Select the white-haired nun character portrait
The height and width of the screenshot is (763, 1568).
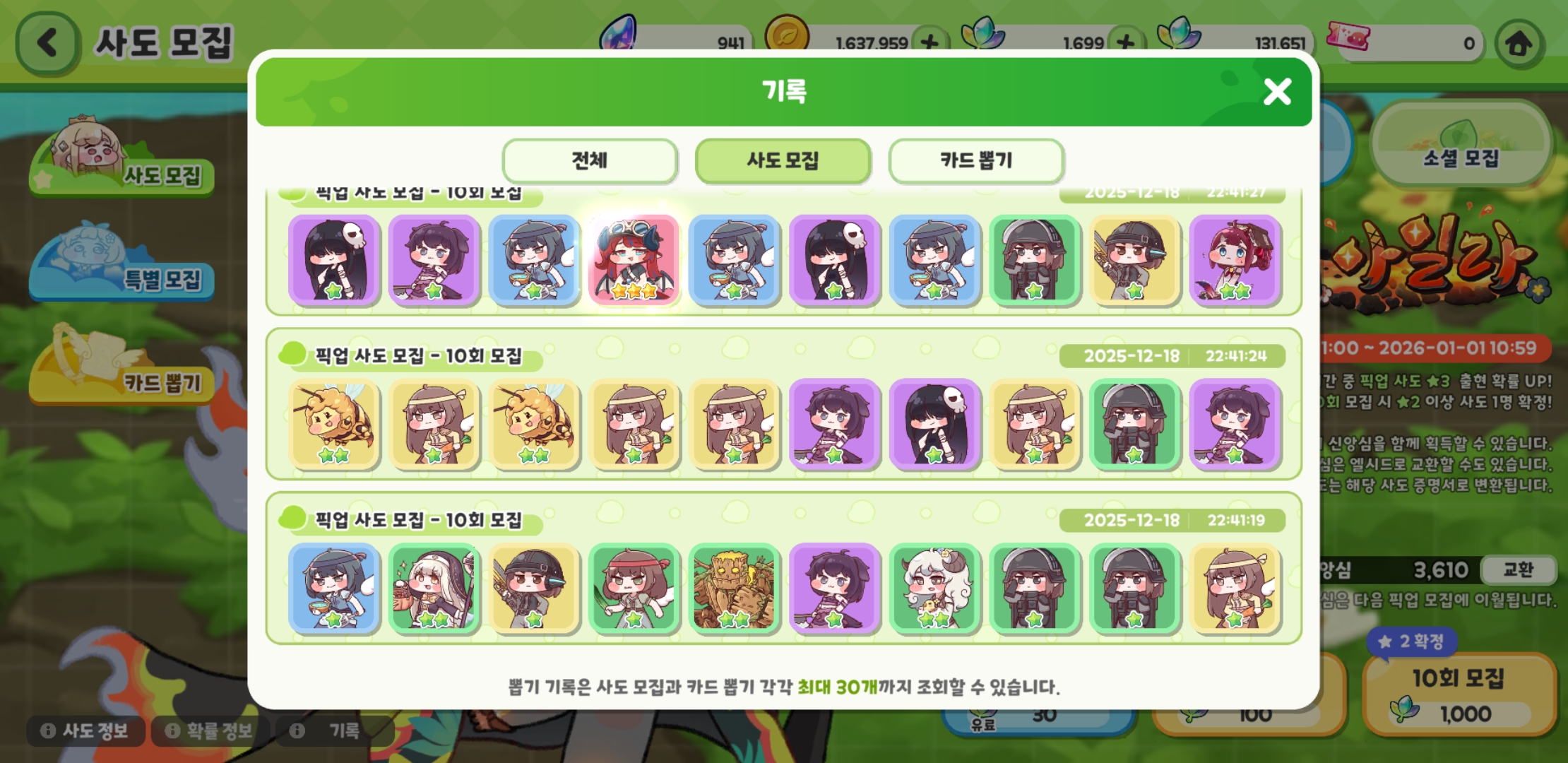click(434, 588)
